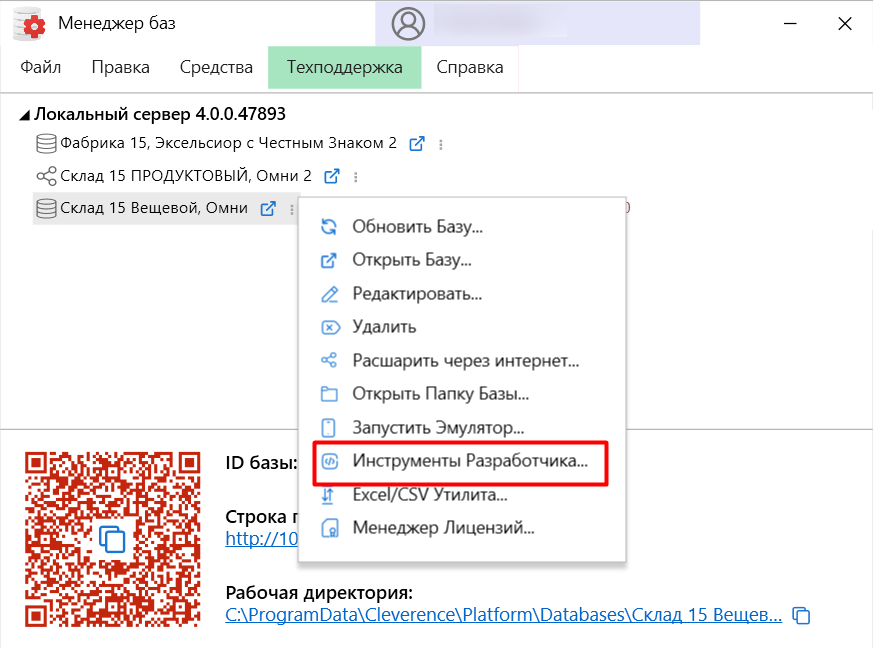The image size is (873, 648).
Task: Open Менеджер Лицензий from the menu
Action: click(433, 528)
